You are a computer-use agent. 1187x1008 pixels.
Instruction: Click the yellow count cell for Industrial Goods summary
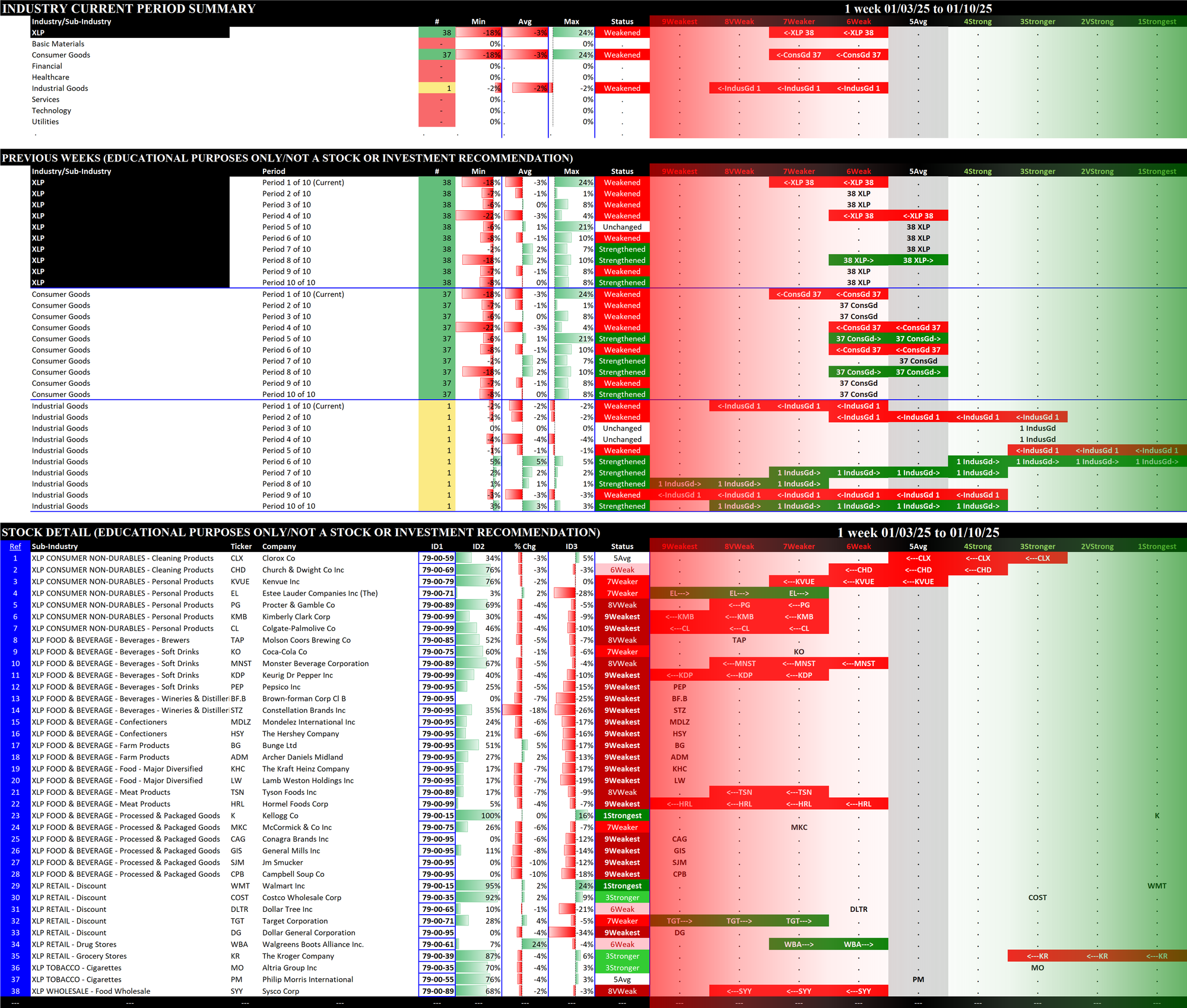pos(437,88)
